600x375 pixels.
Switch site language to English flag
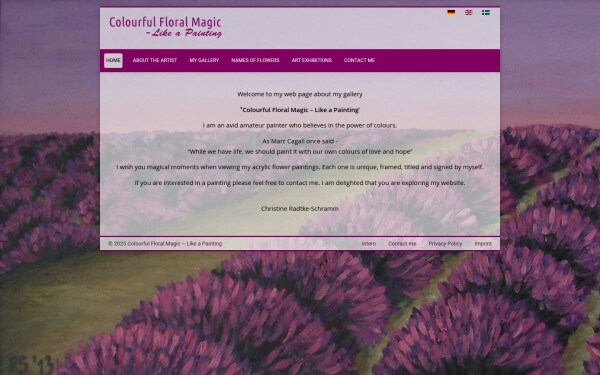pos(468,13)
